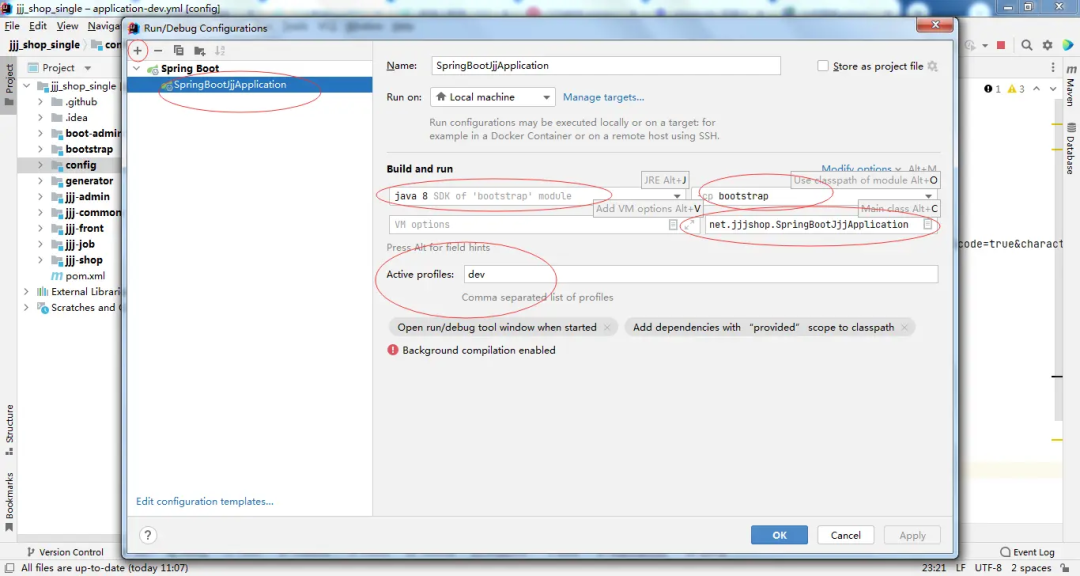The image size is (1080, 576).
Task: Collapse the Spring Boot configuration group
Action: click(x=136, y=68)
